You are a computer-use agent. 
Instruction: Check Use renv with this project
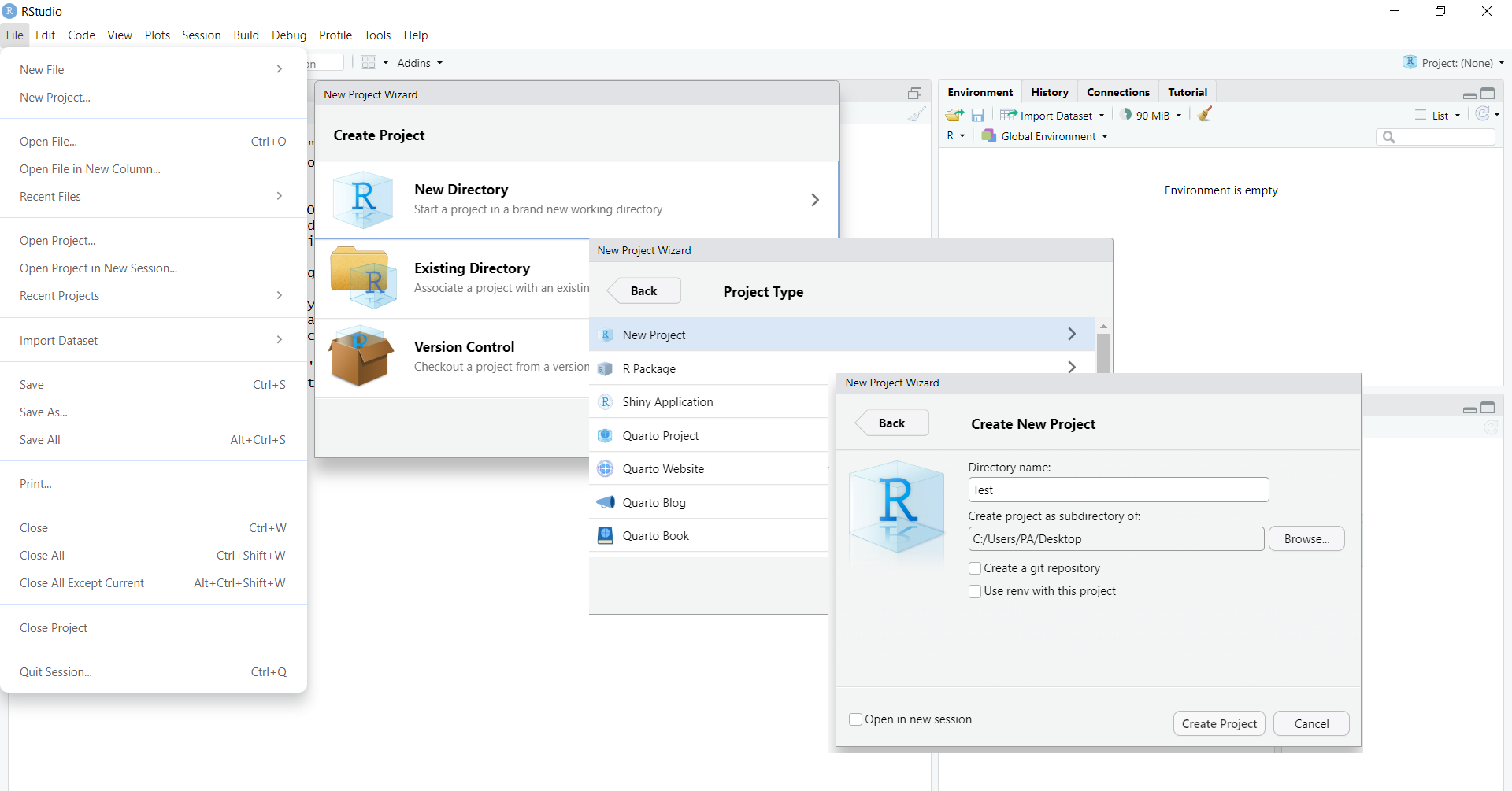click(x=975, y=591)
